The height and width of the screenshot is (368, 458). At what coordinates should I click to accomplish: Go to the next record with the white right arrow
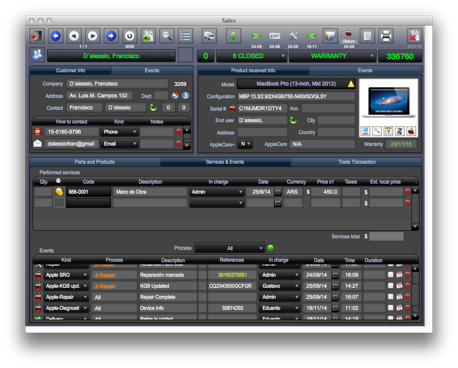92,36
